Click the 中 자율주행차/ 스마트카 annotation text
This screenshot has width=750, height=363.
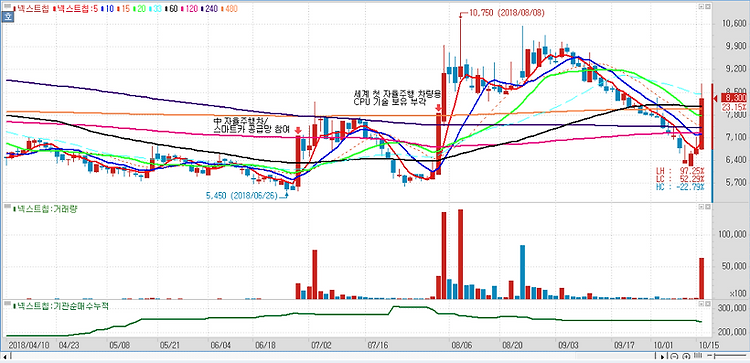(x=252, y=125)
